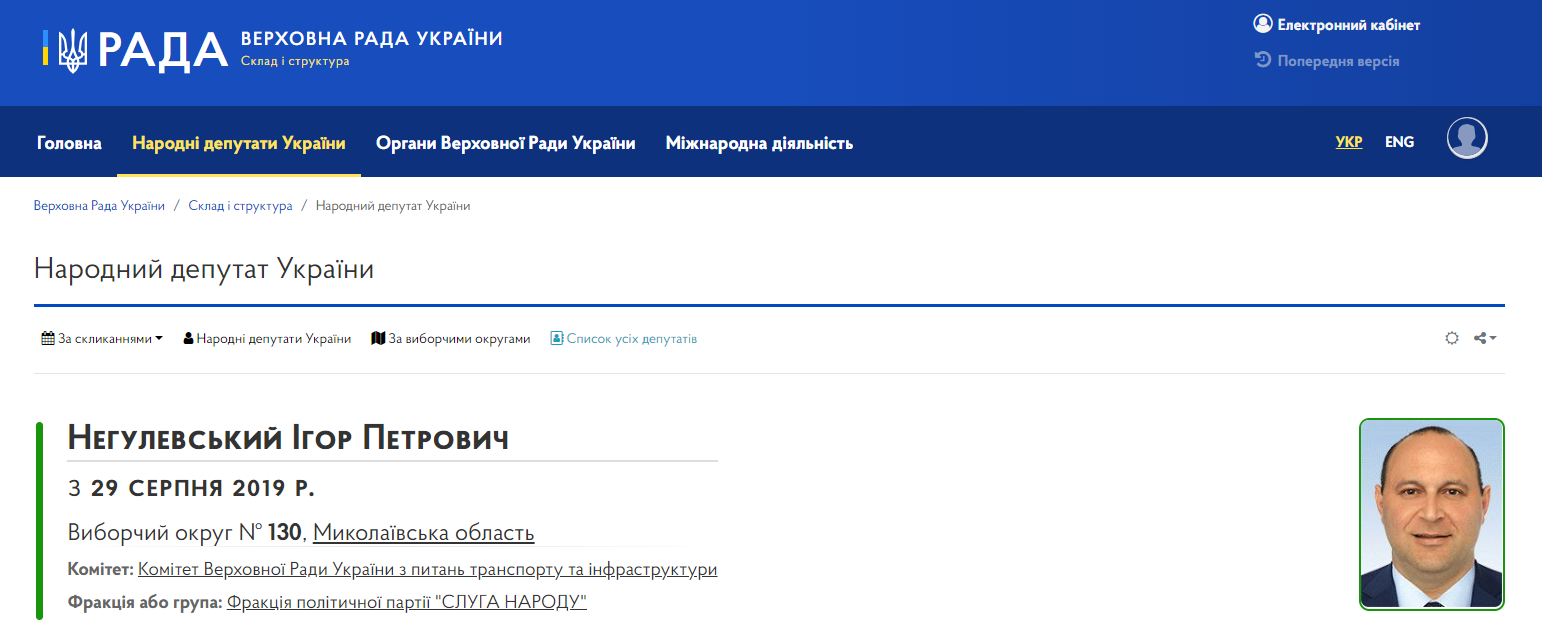Screen dimensions: 1542x639
Task: Expand the За скликаннями dropdown
Action: pyautogui.click(x=158, y=338)
